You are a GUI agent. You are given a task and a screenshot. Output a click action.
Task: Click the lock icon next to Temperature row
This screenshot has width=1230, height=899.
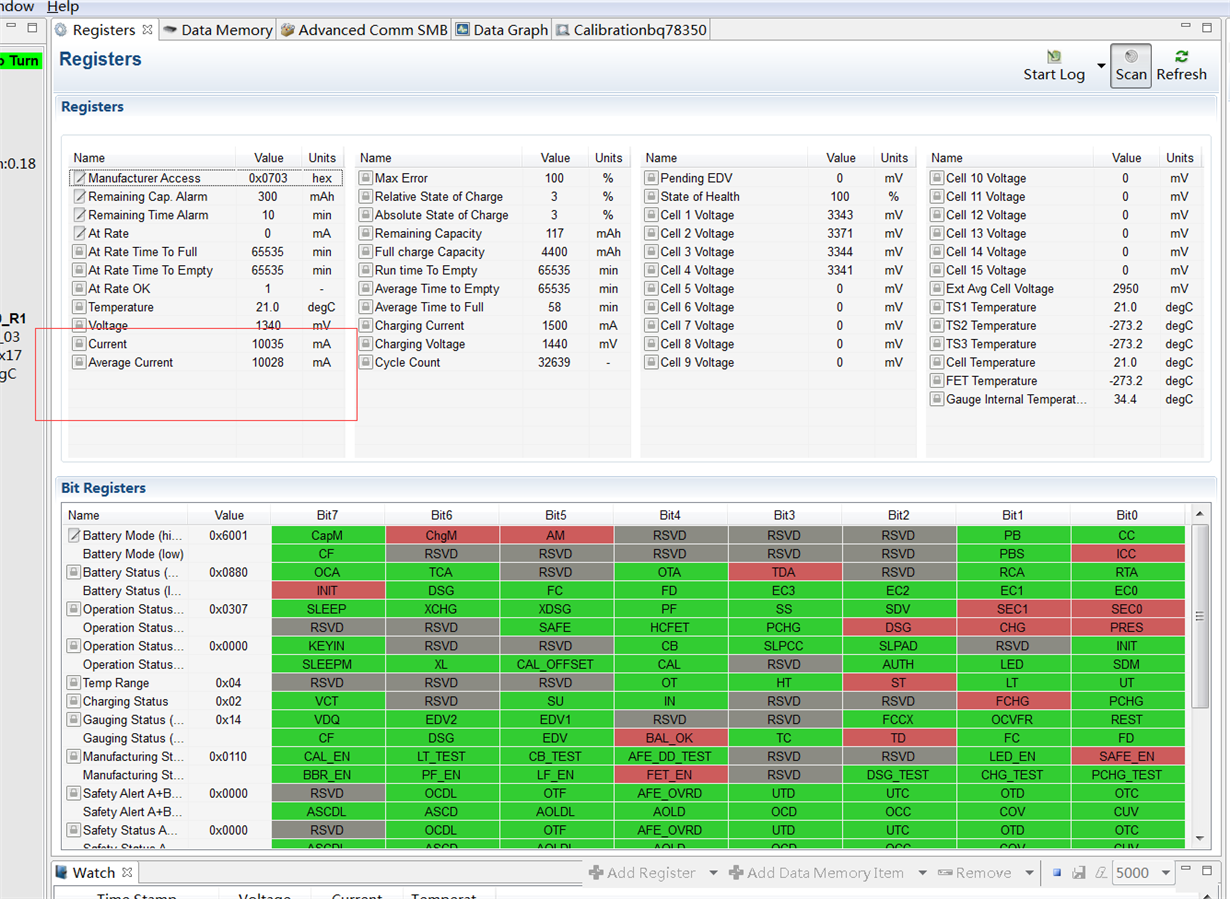[79, 307]
